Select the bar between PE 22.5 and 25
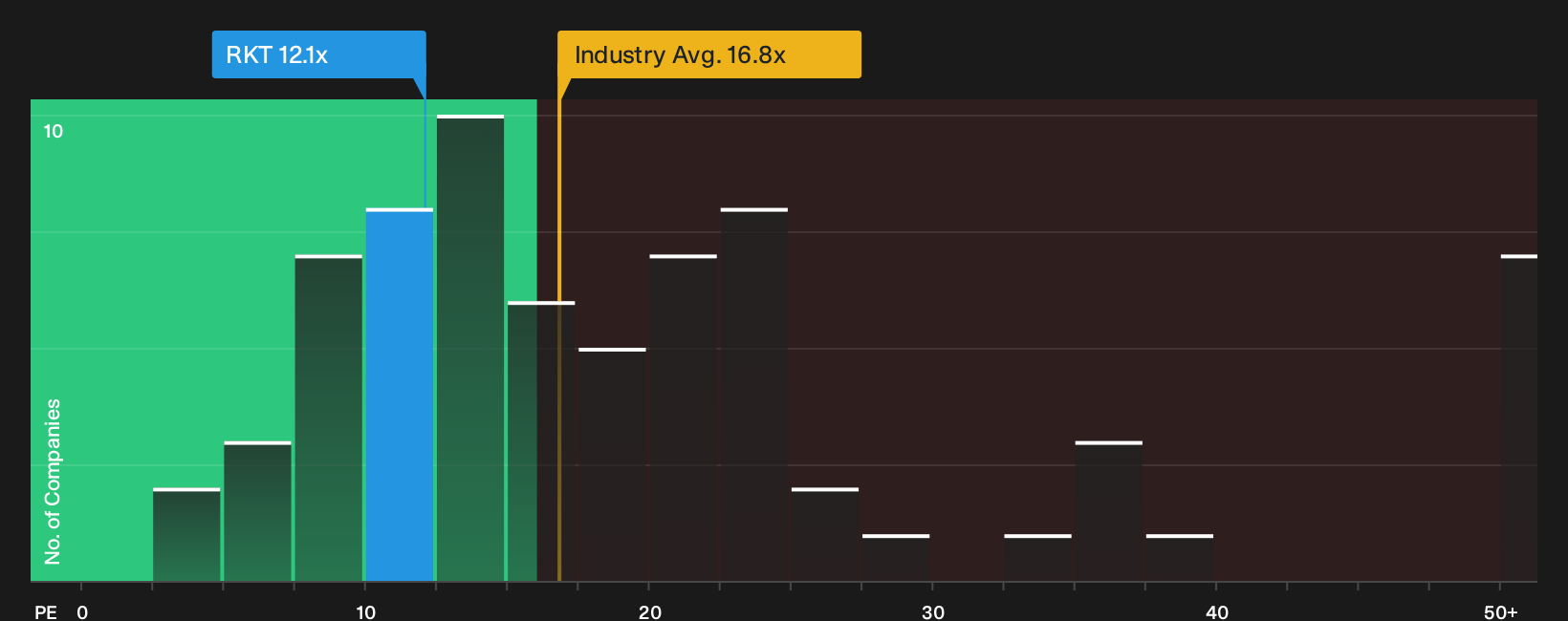 (754, 395)
